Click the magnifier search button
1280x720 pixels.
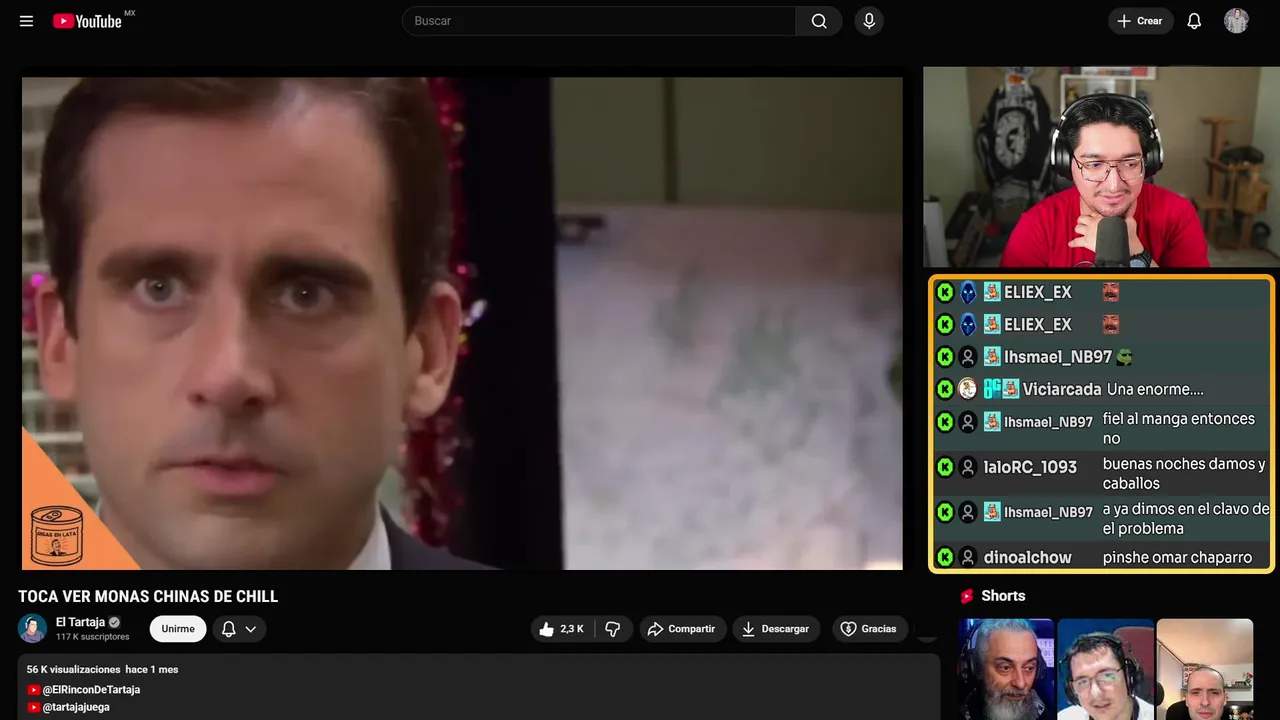819,21
